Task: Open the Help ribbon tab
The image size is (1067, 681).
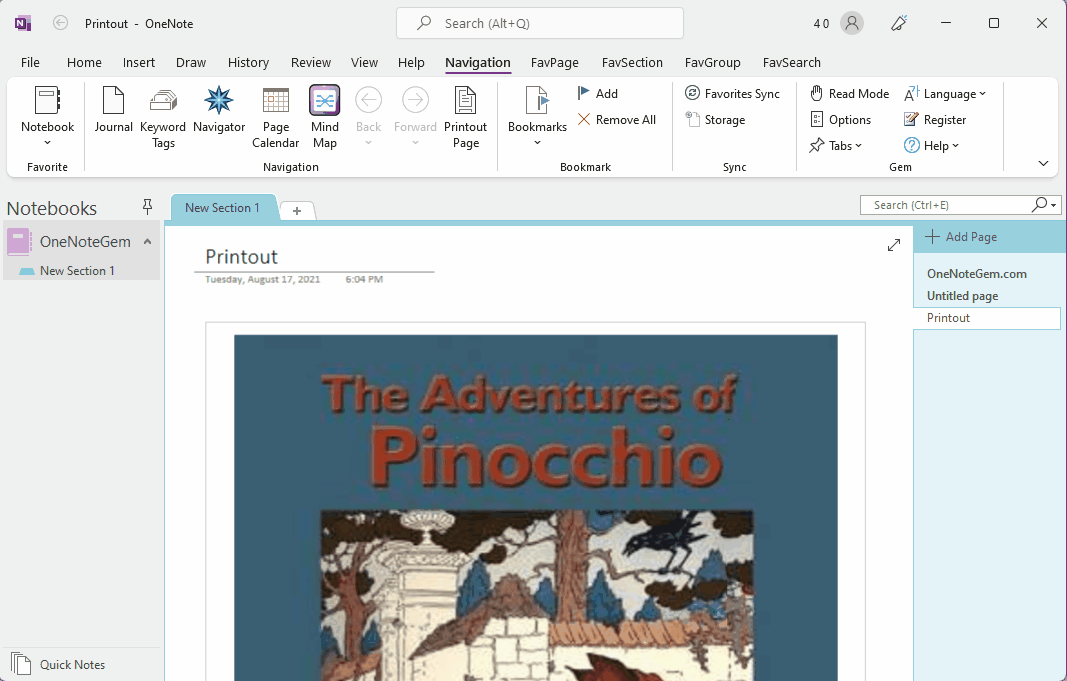Action: 411,63
